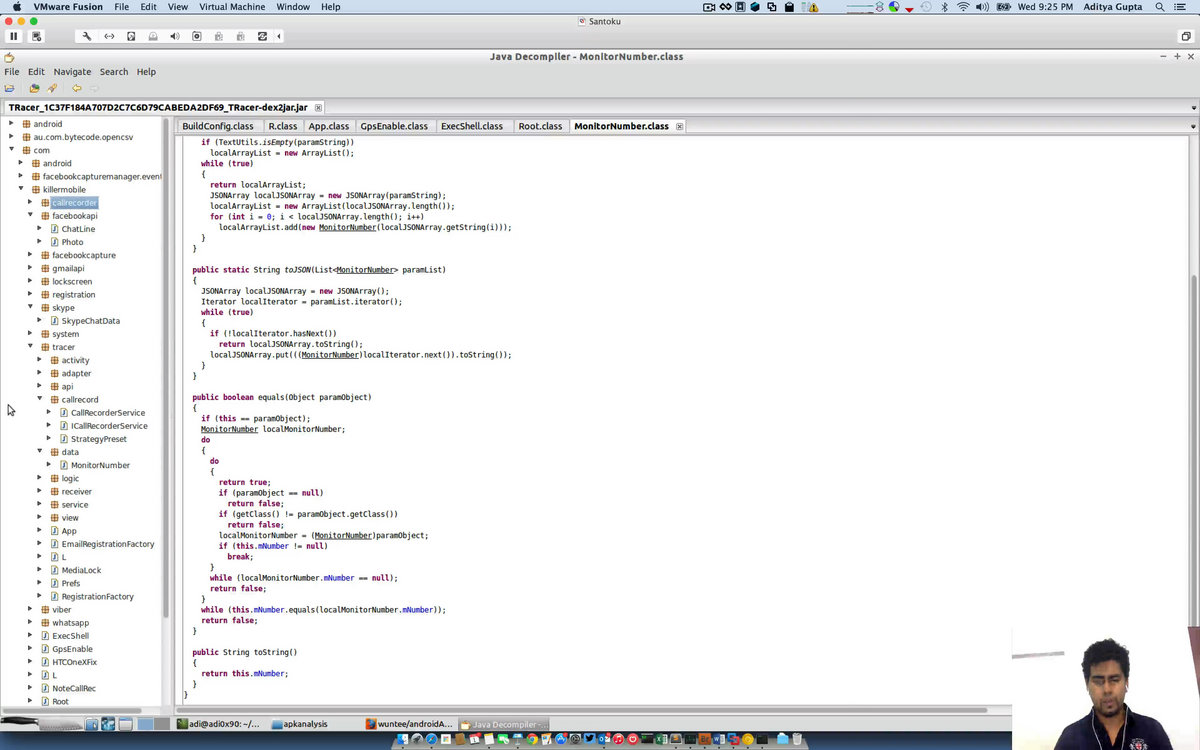Select EmailRegistrationFactory class

coord(108,544)
